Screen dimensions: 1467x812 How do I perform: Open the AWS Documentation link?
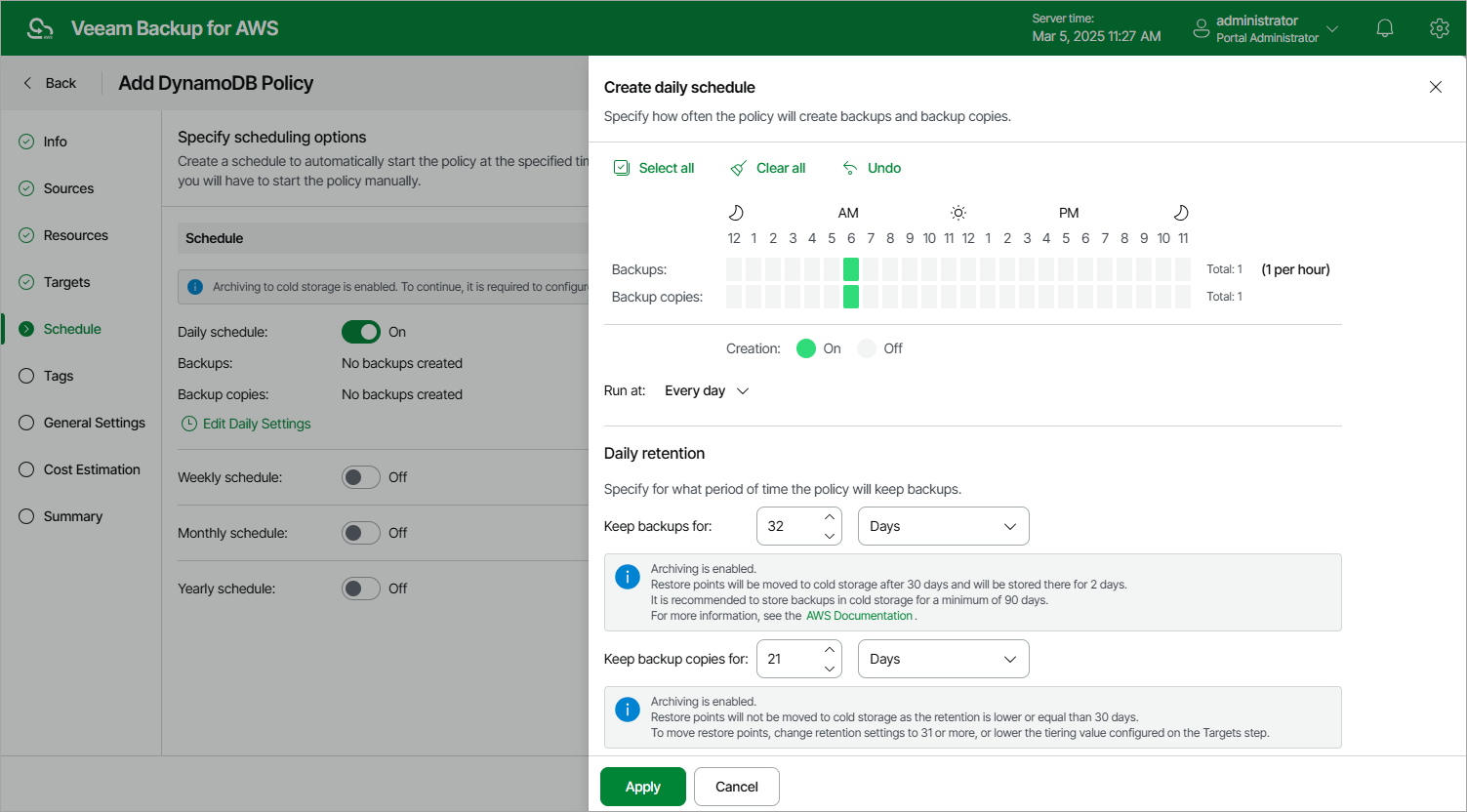(x=858, y=615)
